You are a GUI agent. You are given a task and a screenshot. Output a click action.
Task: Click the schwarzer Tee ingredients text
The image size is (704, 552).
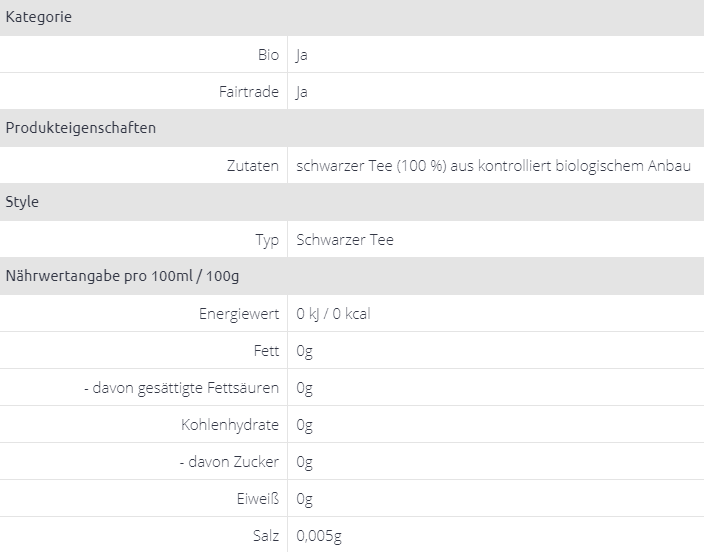(493, 166)
